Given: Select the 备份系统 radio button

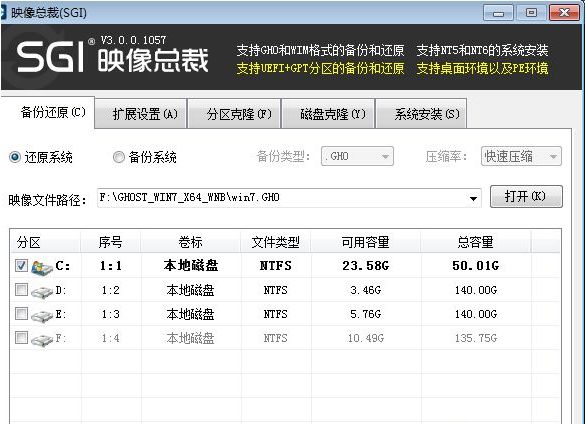Looking at the screenshot, I should click(119, 157).
